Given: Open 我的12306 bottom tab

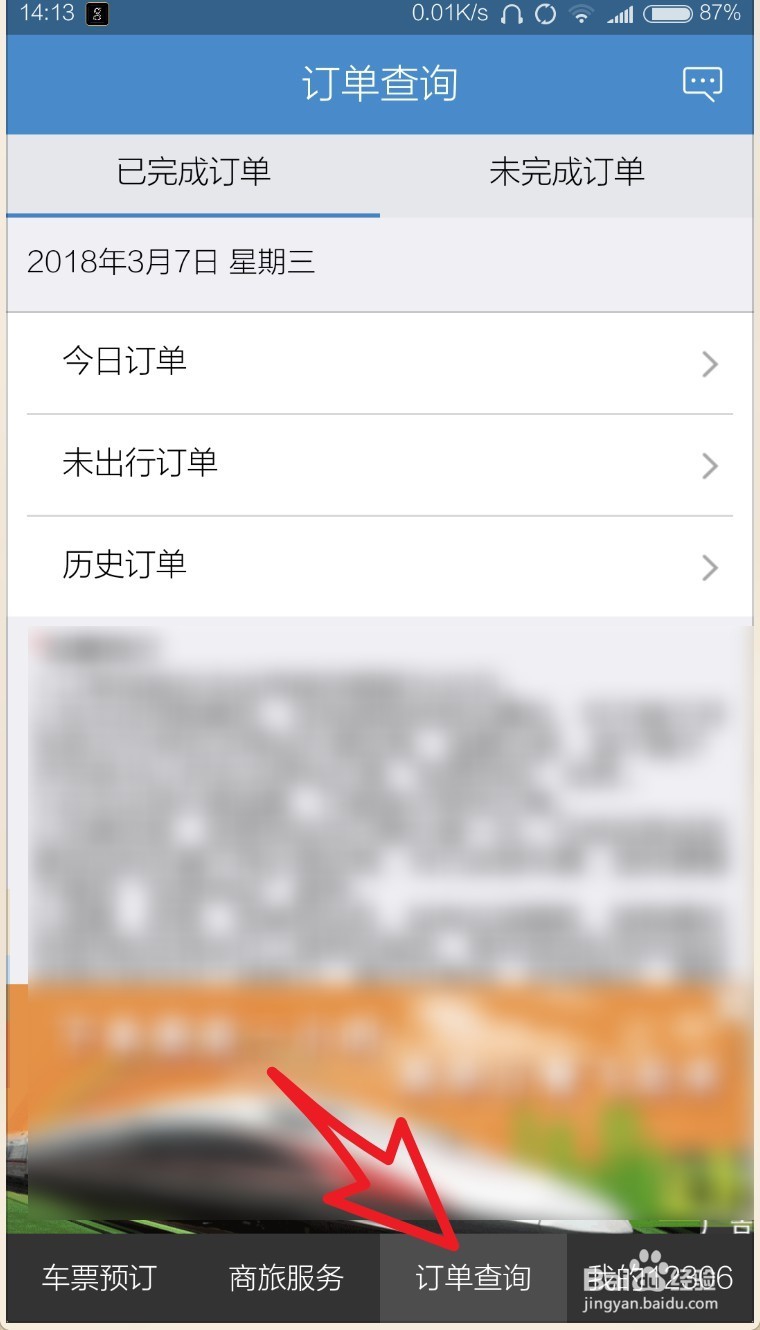Looking at the screenshot, I should (660, 1278).
